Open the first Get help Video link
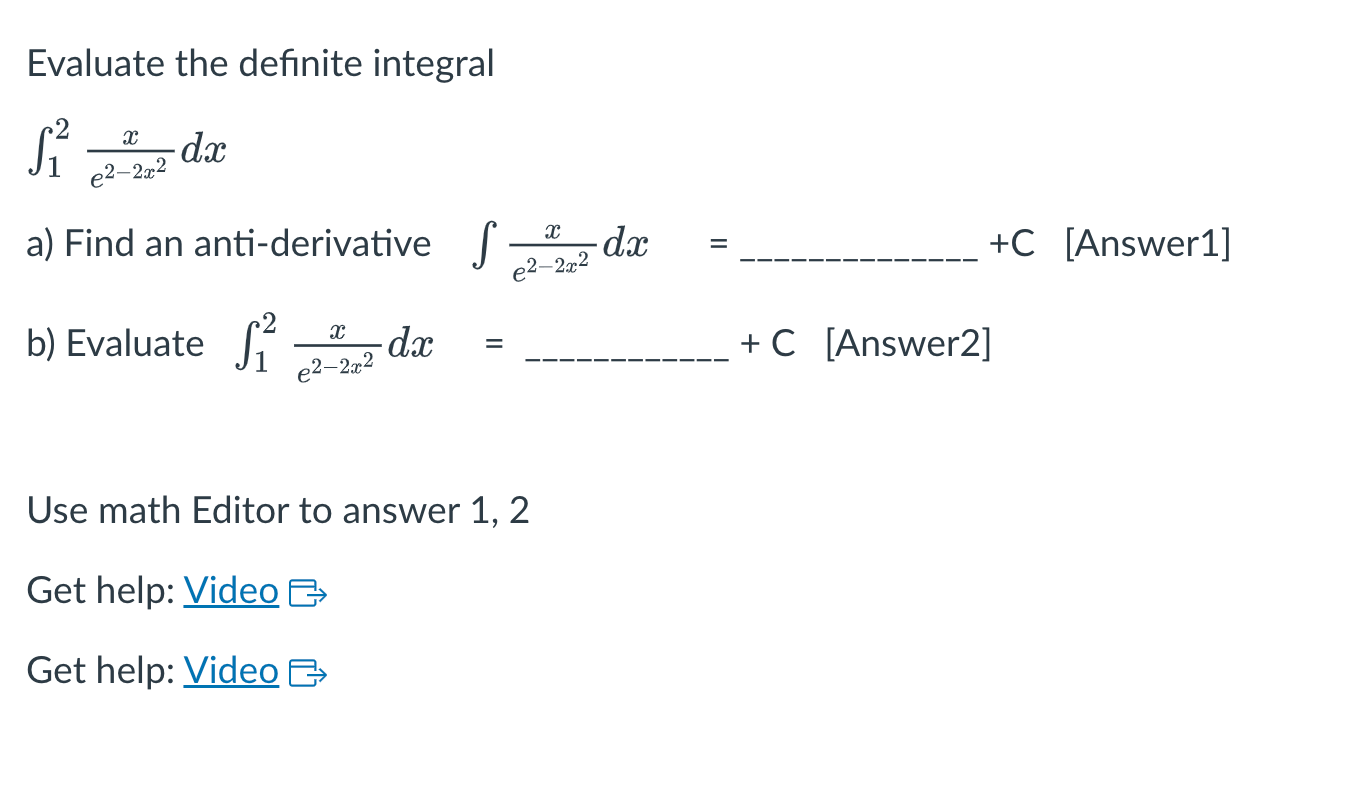This screenshot has height=798, width=1352. pos(231,591)
